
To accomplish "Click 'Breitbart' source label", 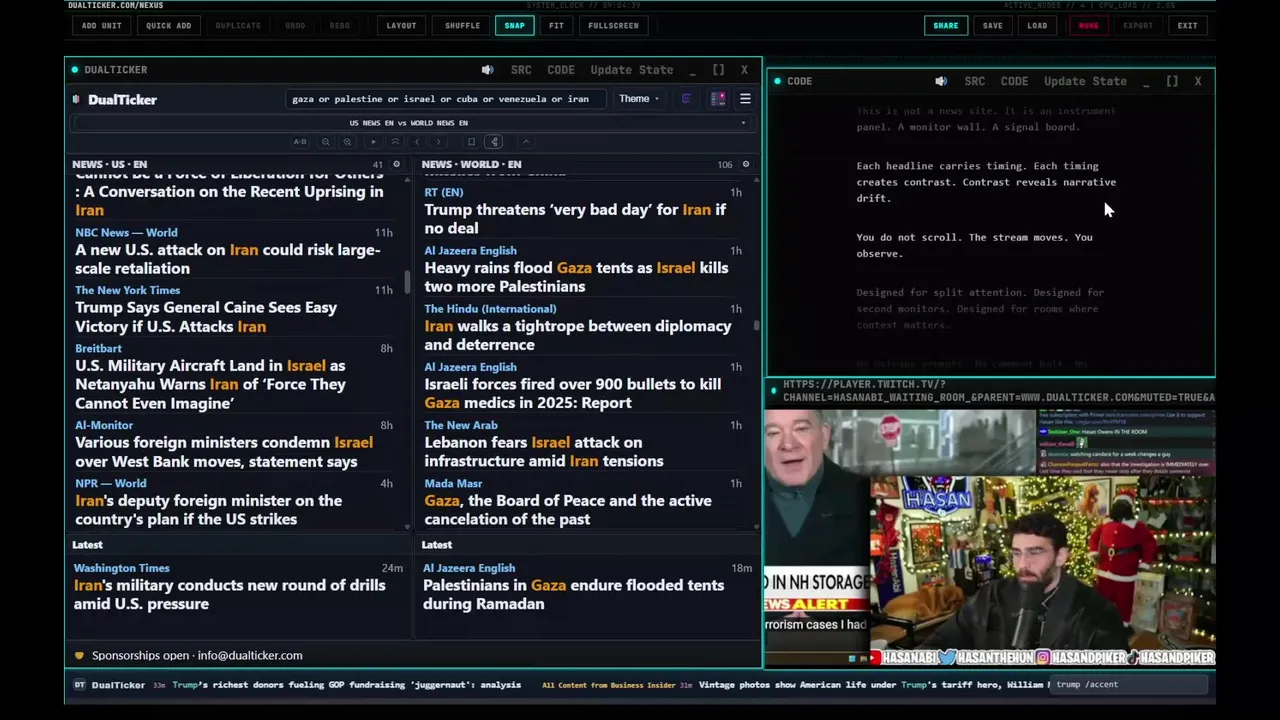I will pyautogui.click(x=98, y=349).
